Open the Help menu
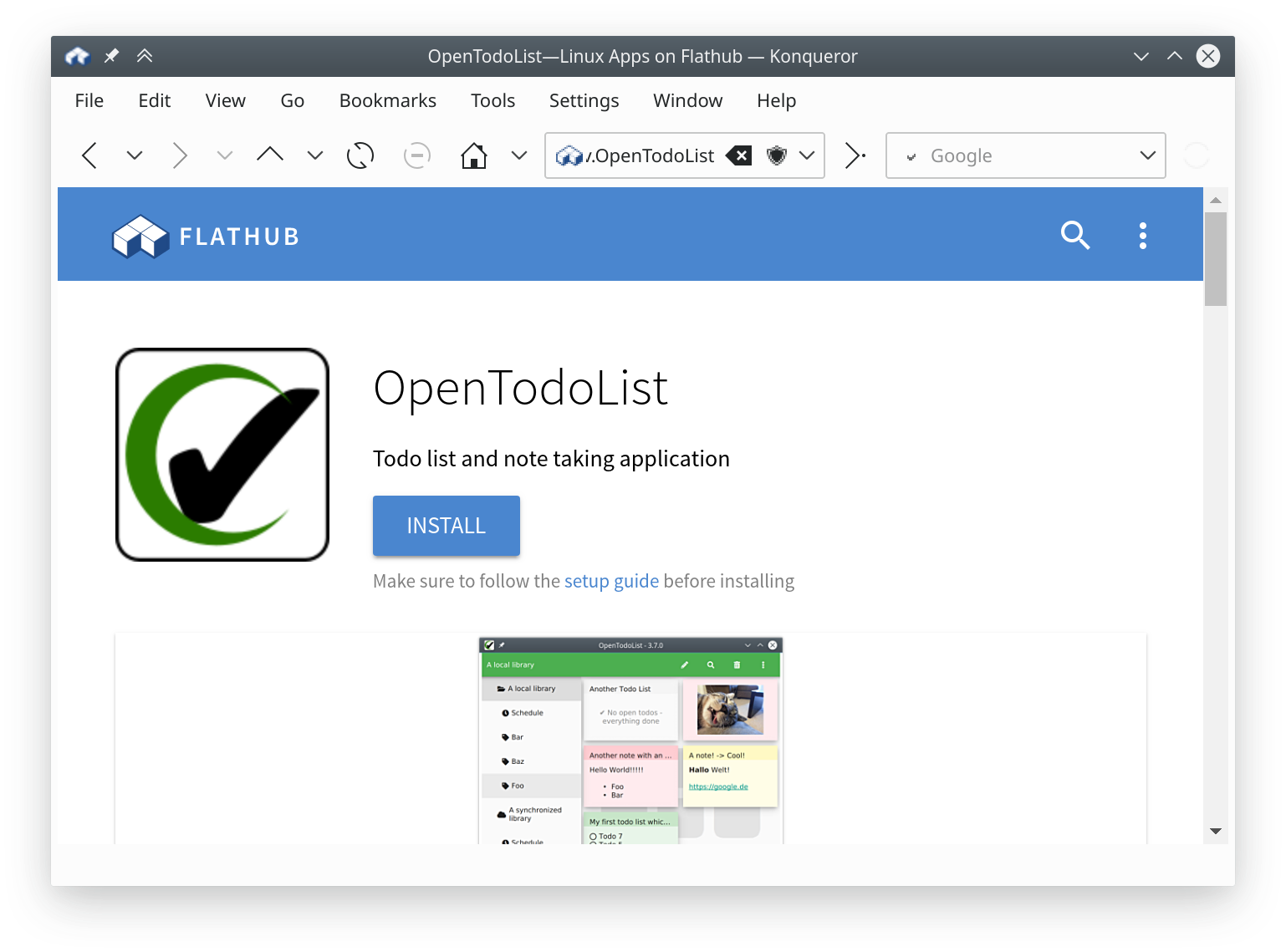1286x952 pixels. [777, 100]
